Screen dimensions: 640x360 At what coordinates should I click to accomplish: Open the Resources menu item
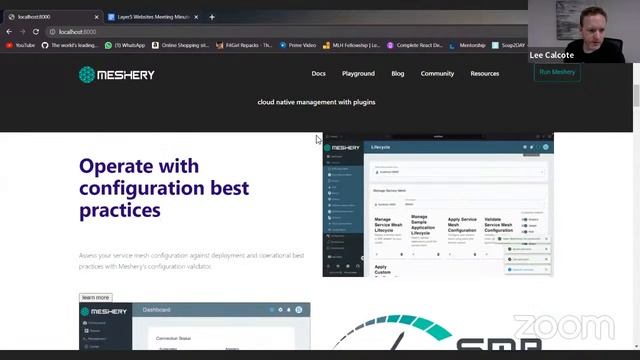click(x=484, y=73)
